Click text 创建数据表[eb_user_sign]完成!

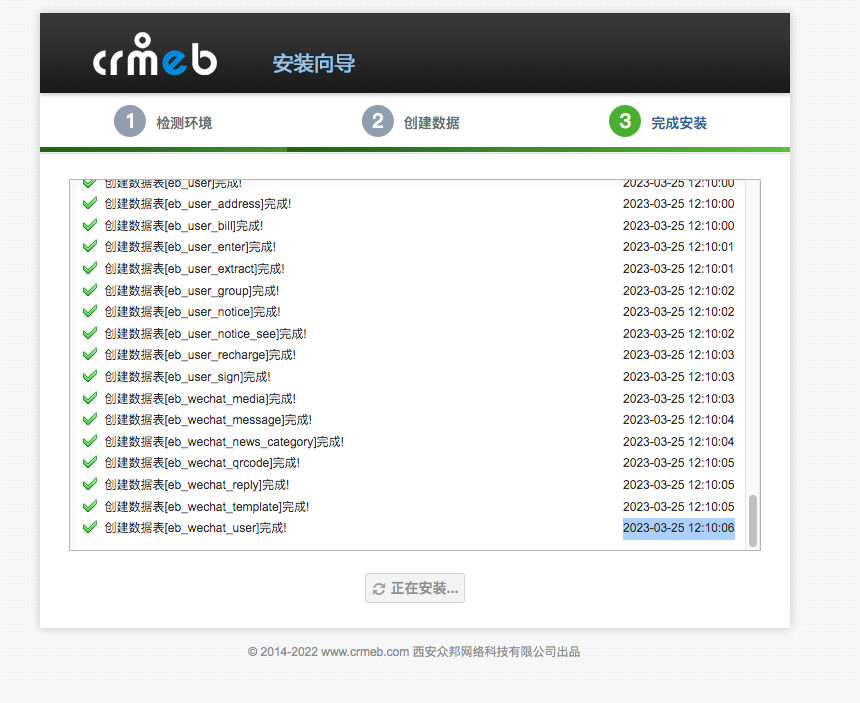(188, 377)
